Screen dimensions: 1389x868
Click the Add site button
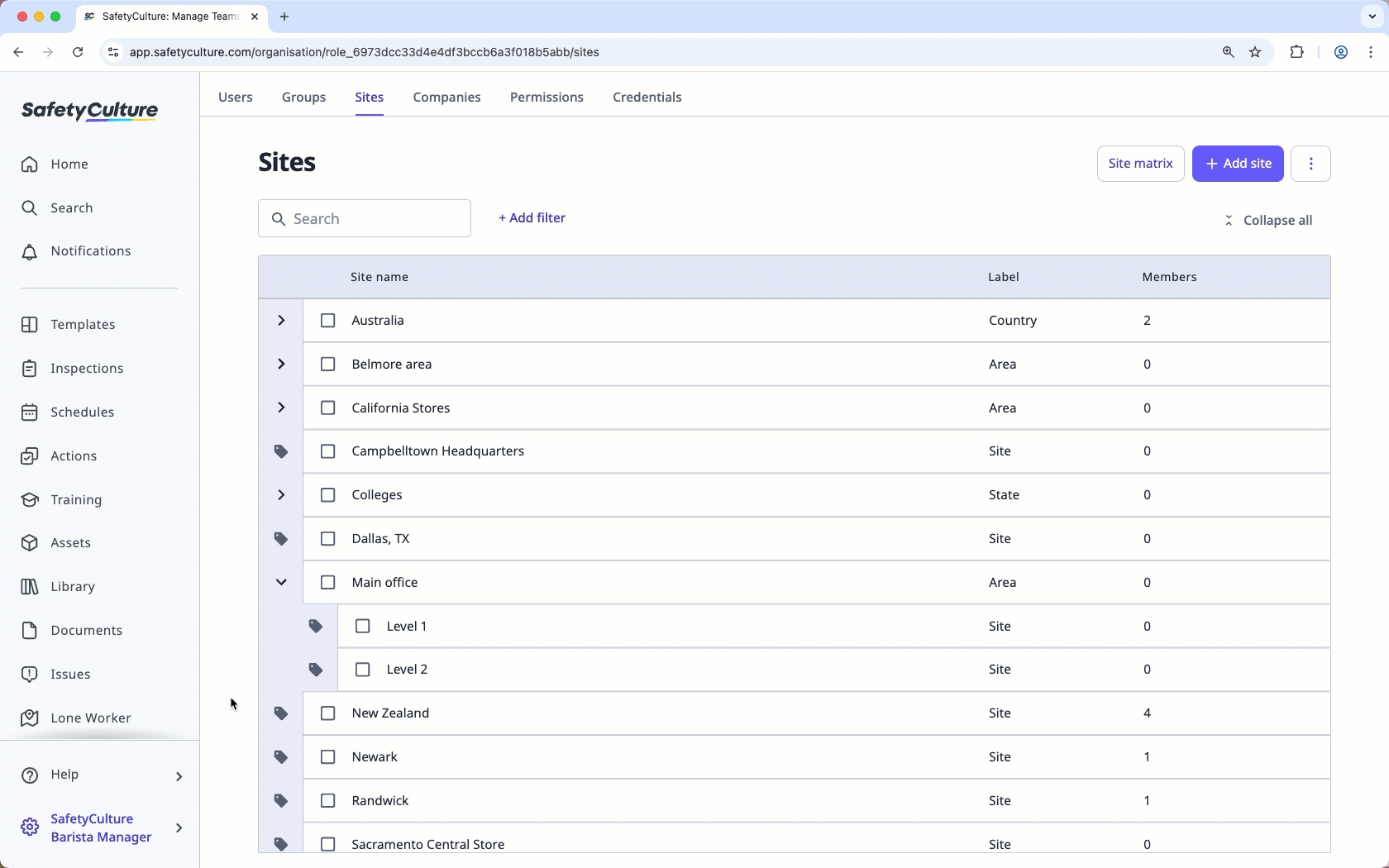click(1238, 164)
